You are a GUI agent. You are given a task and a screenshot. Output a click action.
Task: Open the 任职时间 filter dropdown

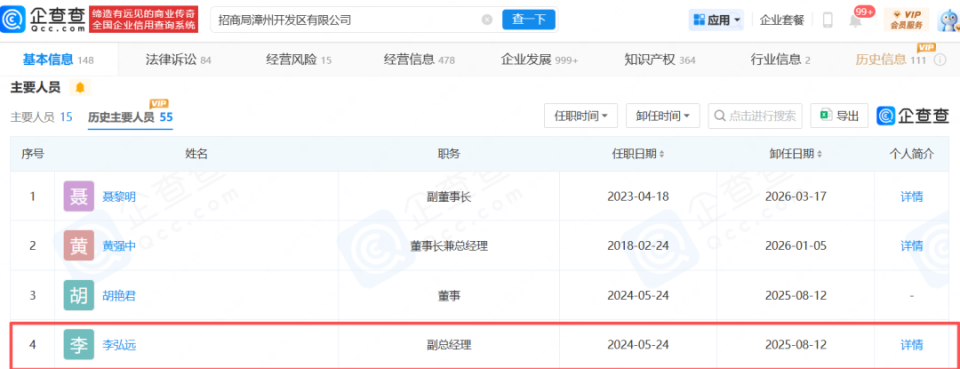click(580, 116)
